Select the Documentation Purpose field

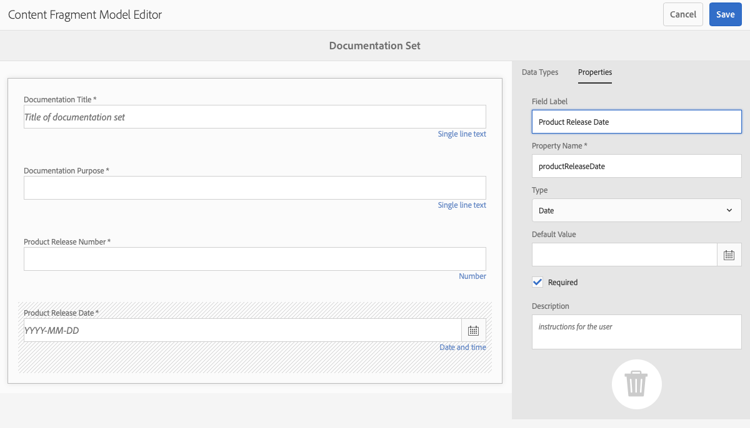pos(255,188)
